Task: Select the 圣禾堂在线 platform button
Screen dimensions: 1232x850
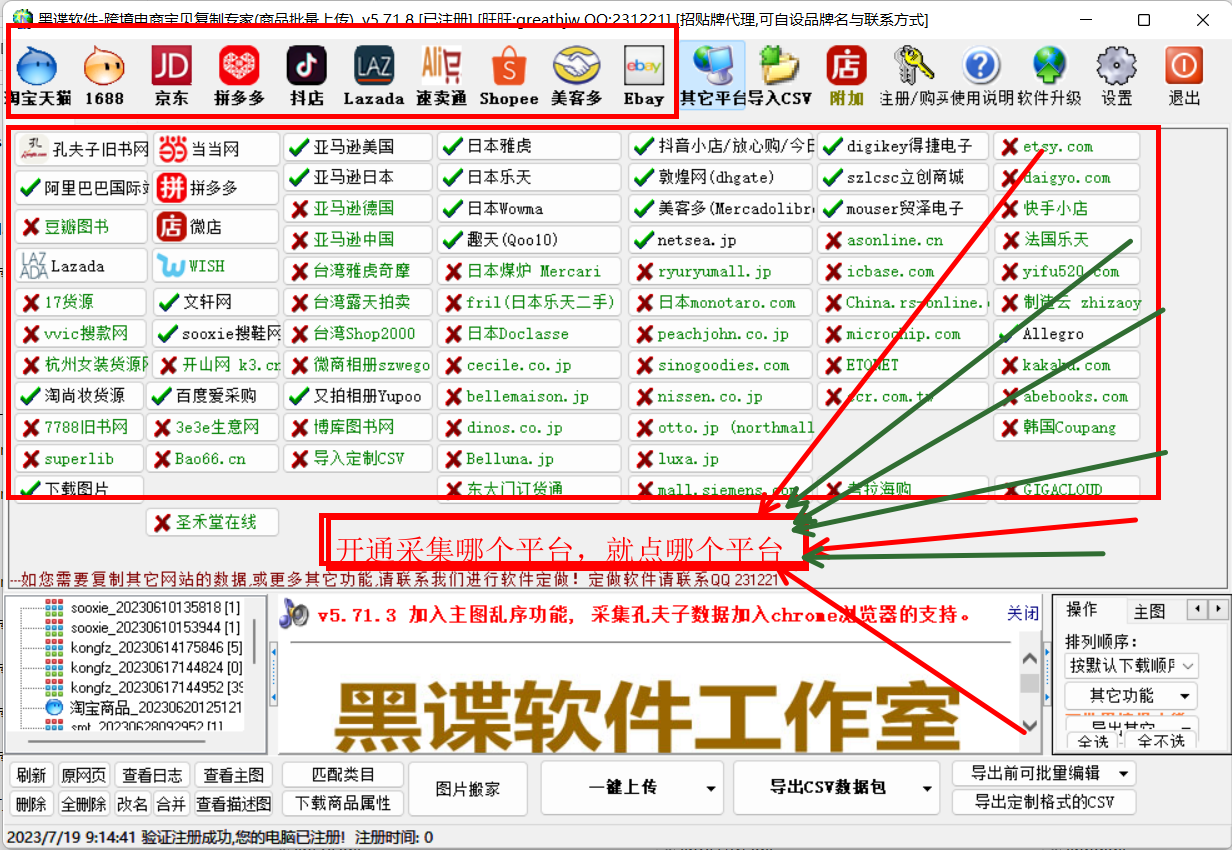Action: click(212, 522)
